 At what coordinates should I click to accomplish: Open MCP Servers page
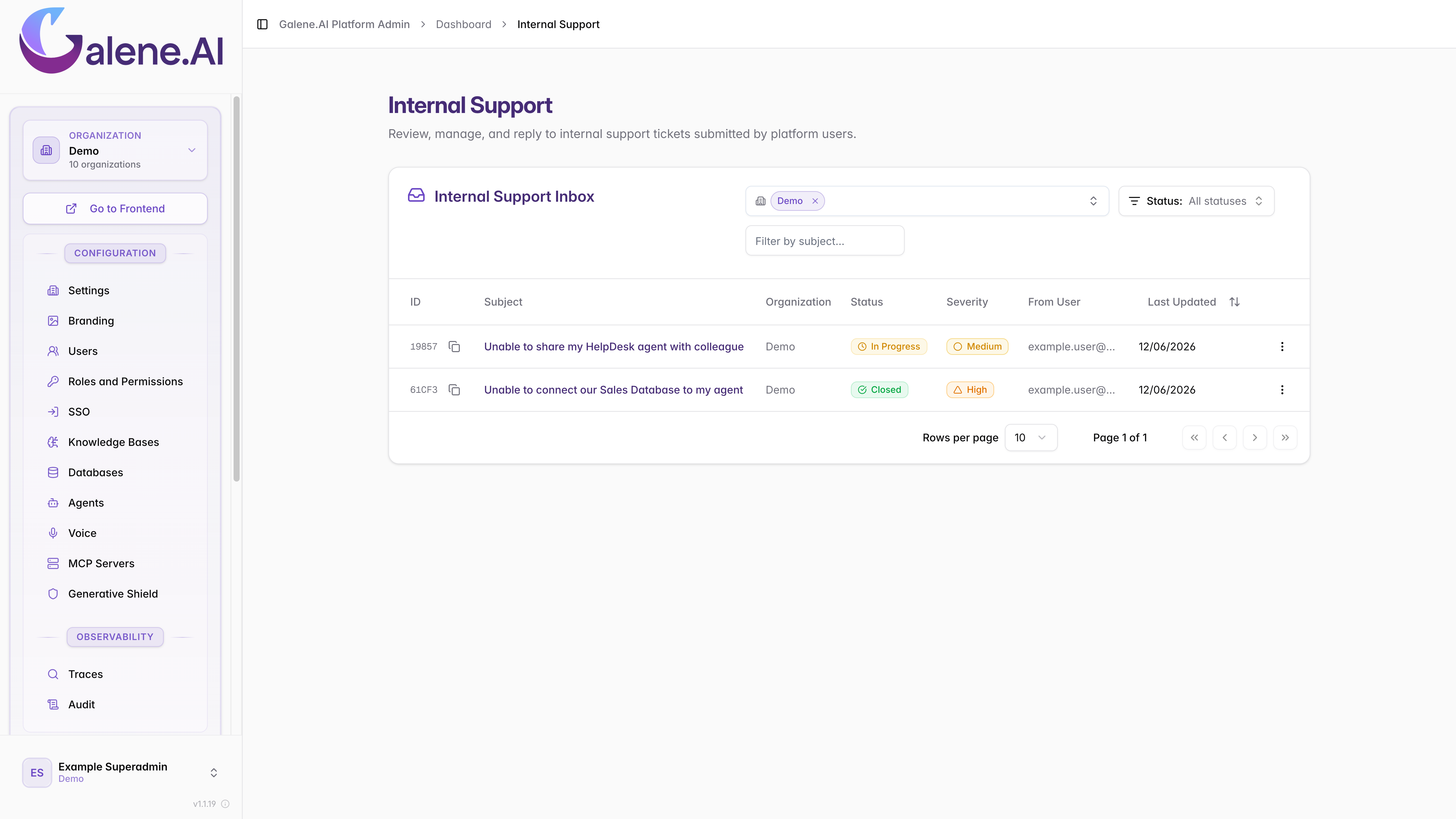pos(115,563)
